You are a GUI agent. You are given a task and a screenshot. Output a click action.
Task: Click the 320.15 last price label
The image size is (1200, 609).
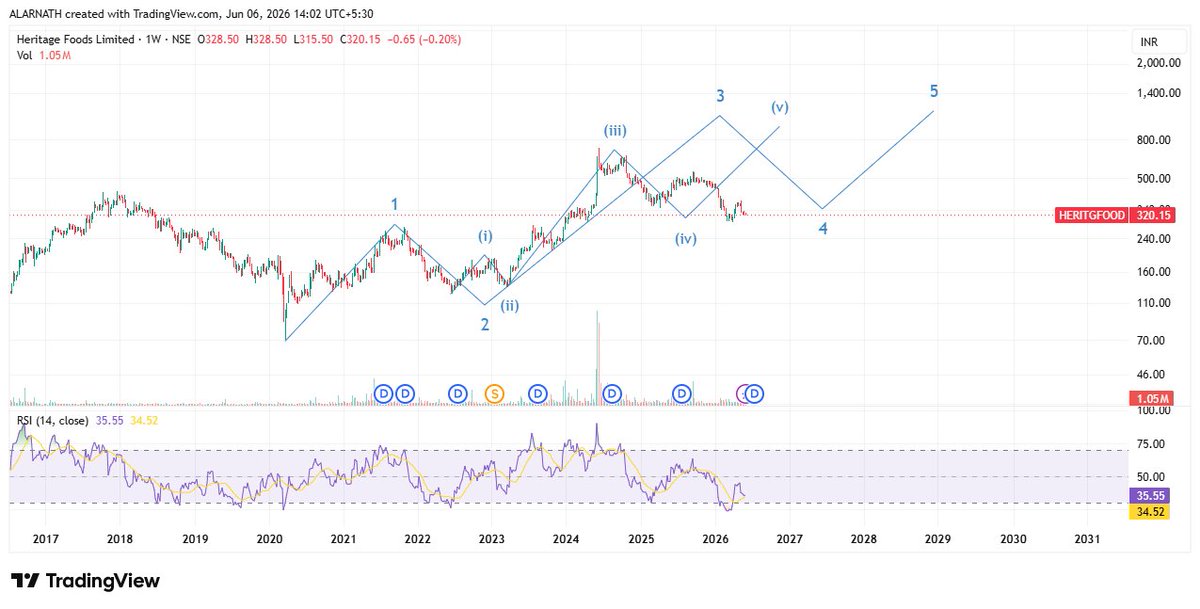(x=1153, y=215)
